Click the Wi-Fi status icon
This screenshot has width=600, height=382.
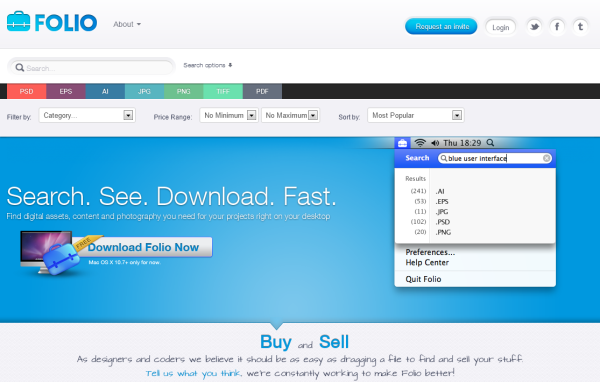click(x=420, y=143)
